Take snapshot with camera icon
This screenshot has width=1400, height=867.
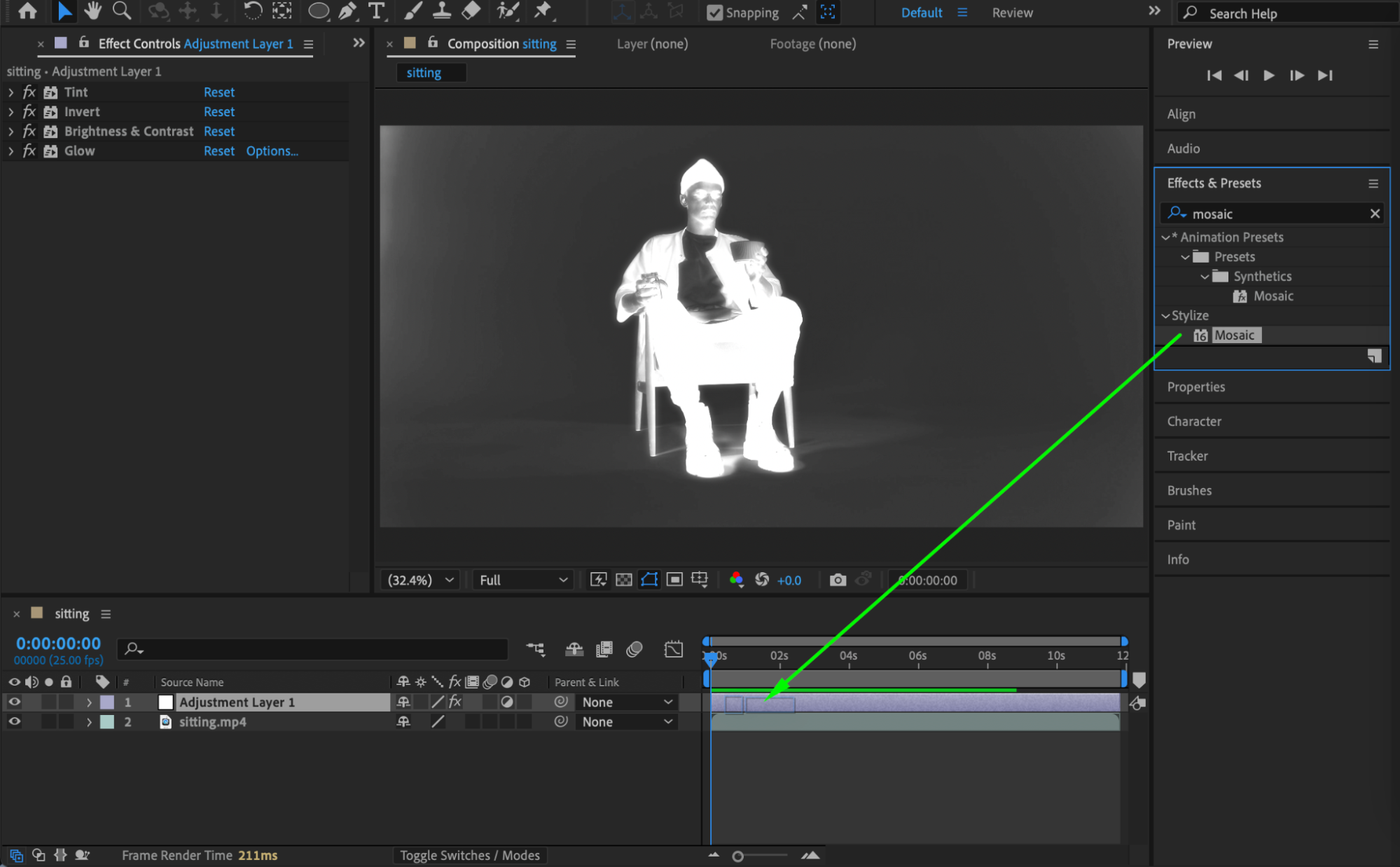(838, 580)
